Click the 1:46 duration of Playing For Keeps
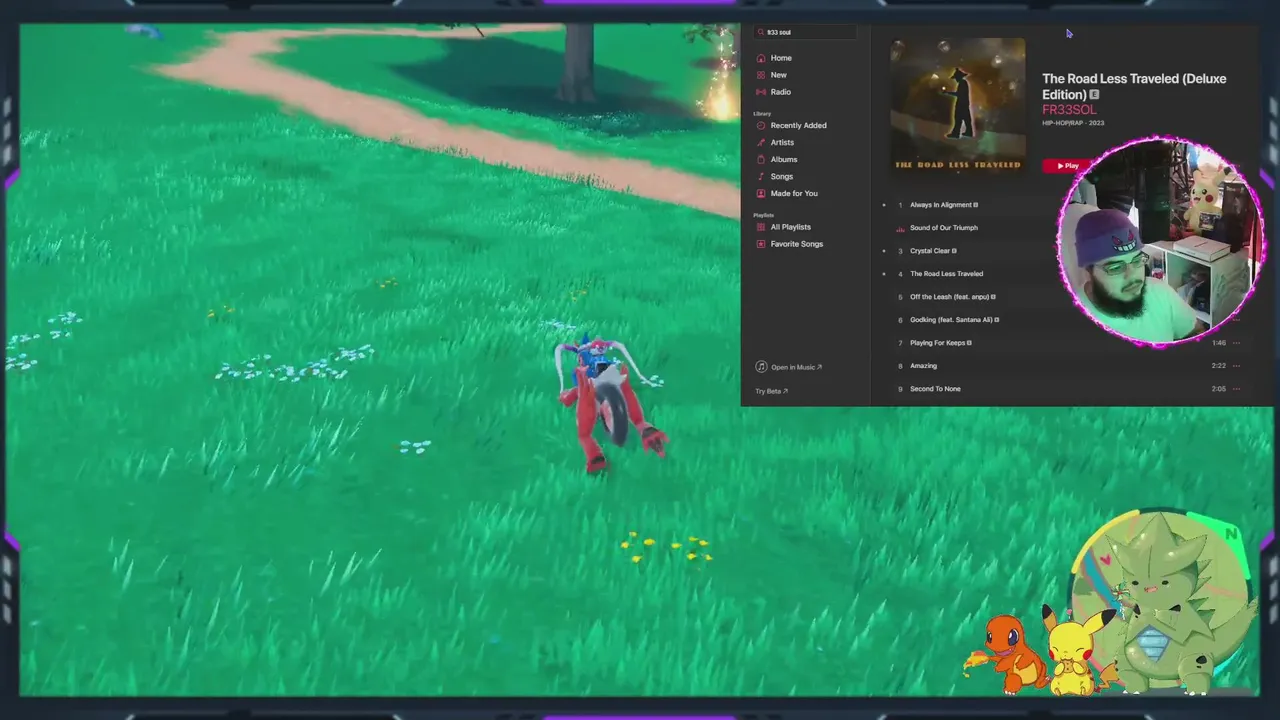1280x720 pixels. 1218,343
